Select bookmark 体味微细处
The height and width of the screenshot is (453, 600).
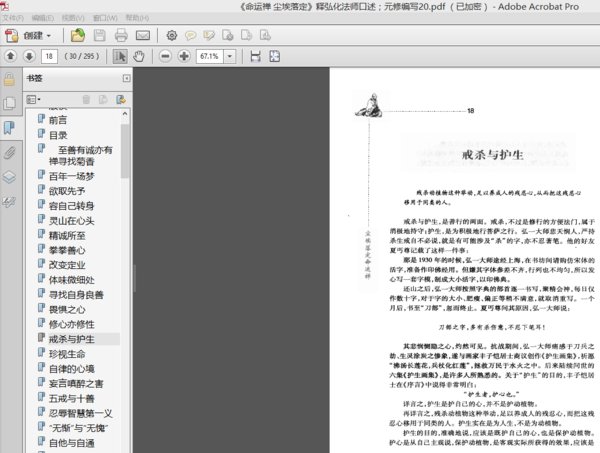[x=72, y=280]
